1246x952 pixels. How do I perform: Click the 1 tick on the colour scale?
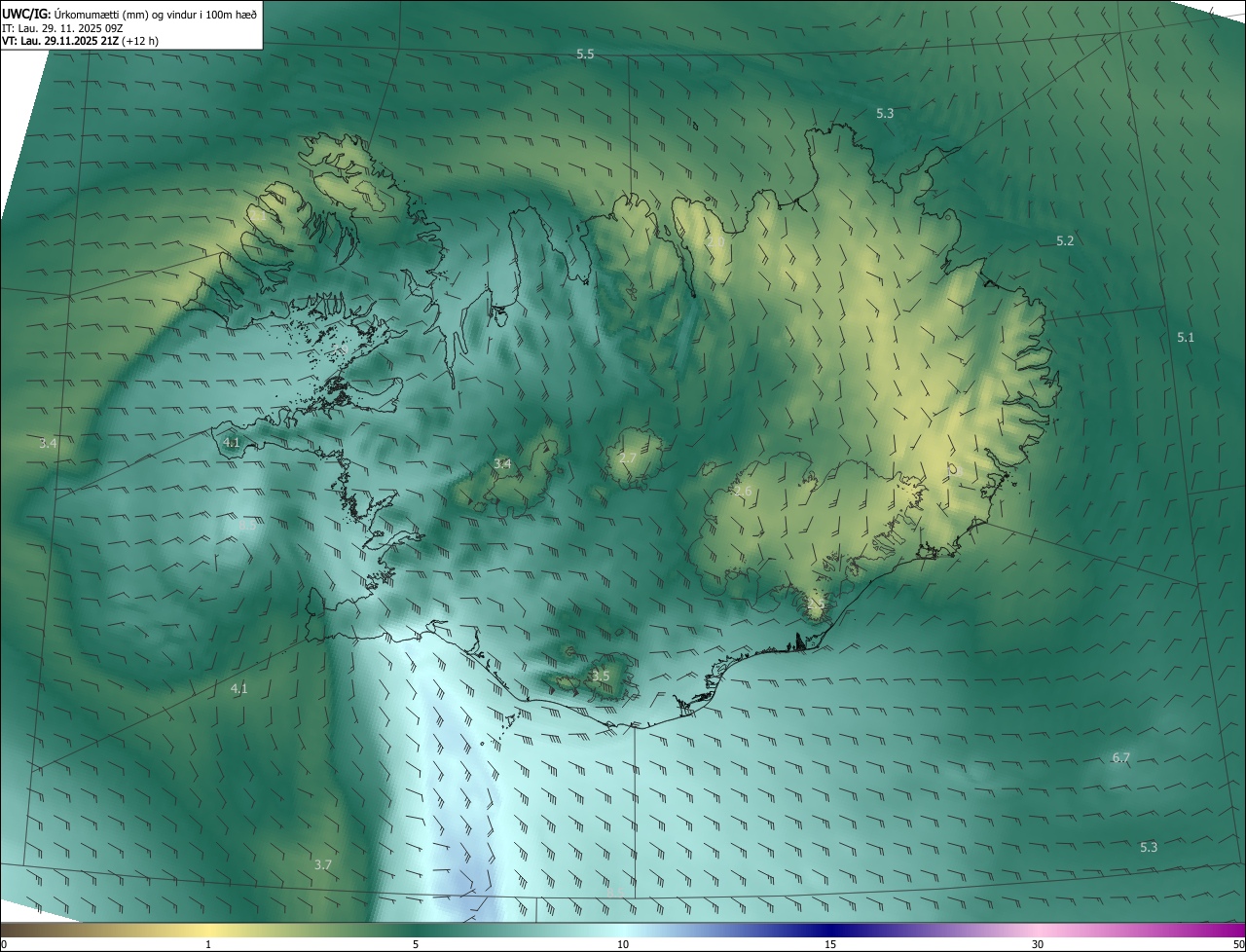208,944
